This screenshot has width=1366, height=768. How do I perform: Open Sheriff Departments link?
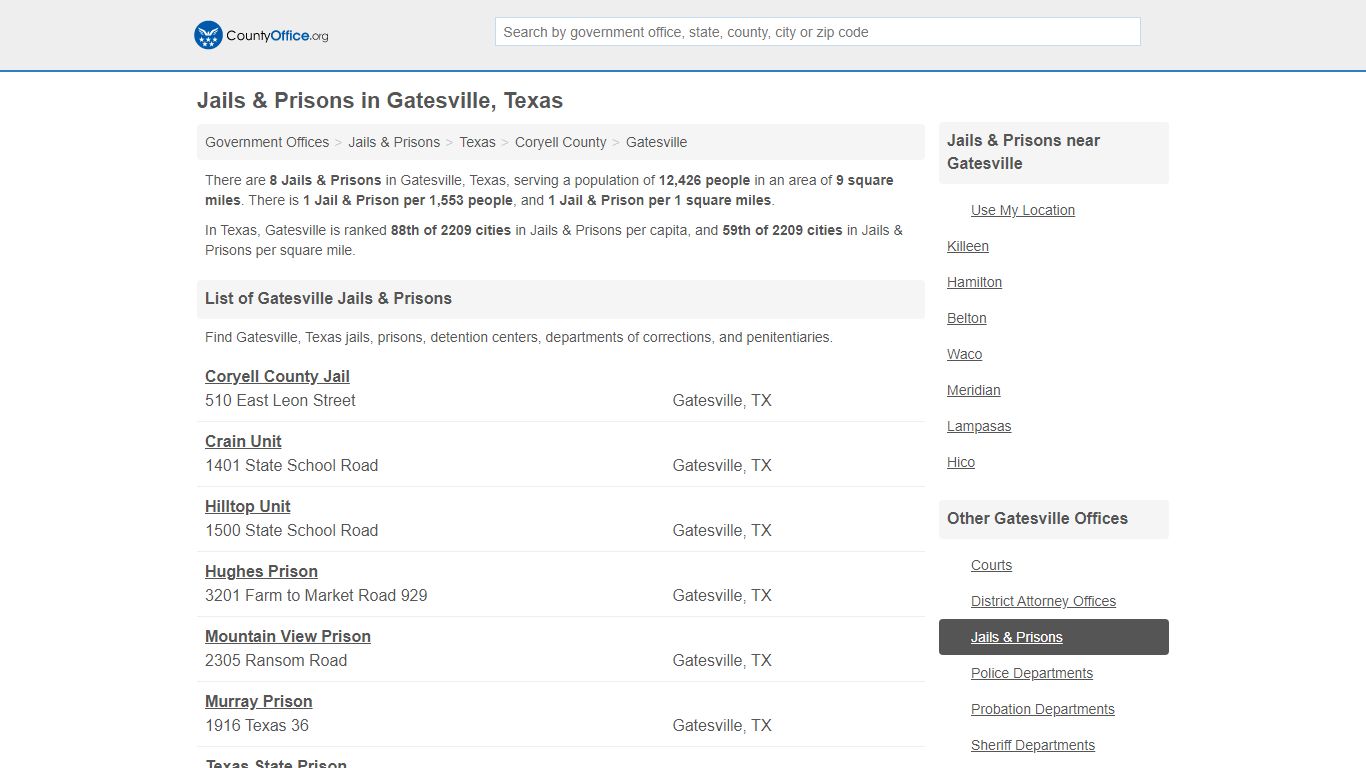pyautogui.click(x=1033, y=745)
